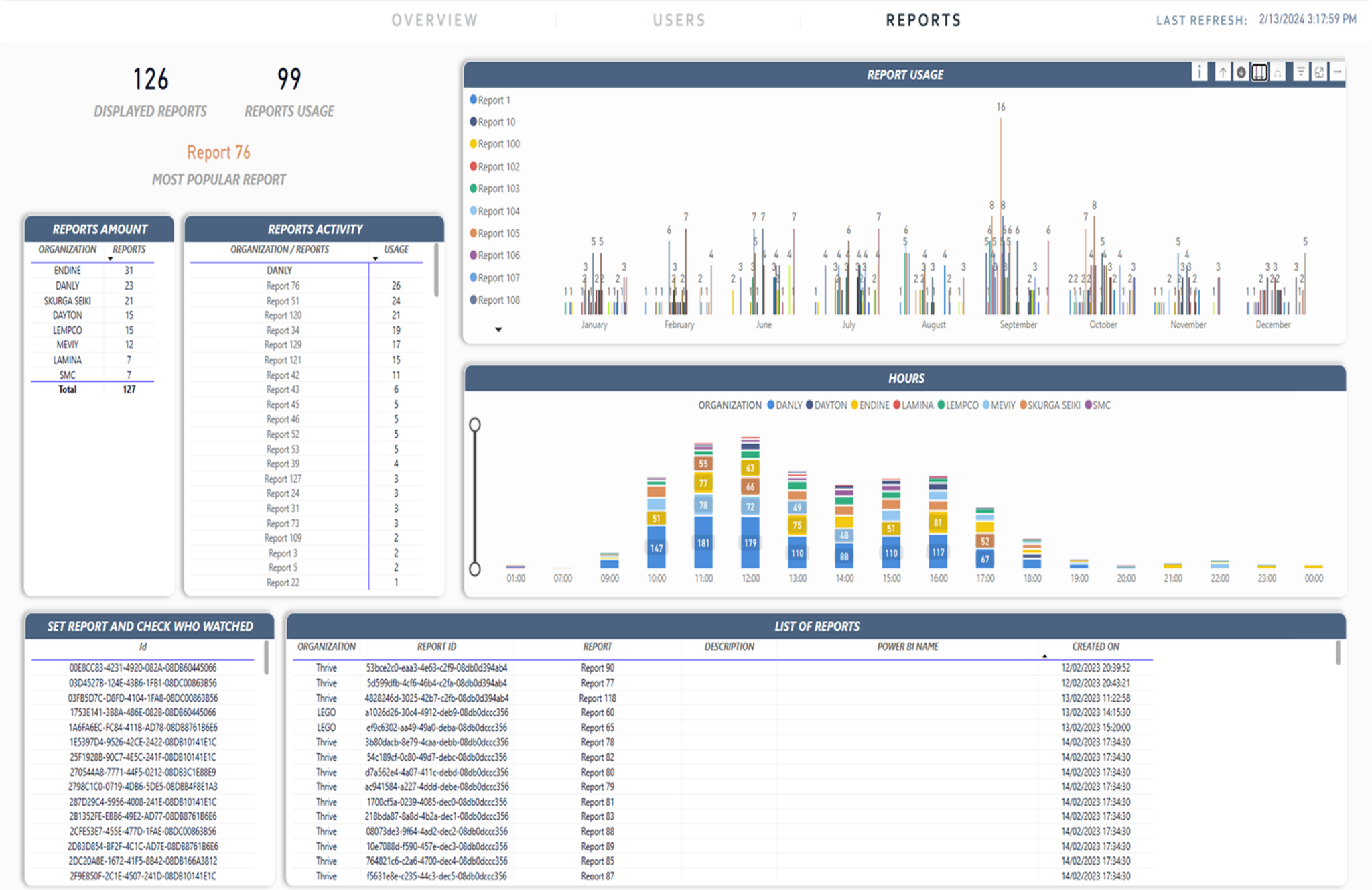Viewport: 1372px width, 890px height.
Task: Click the drill up arrow icon
Action: (x=1223, y=72)
